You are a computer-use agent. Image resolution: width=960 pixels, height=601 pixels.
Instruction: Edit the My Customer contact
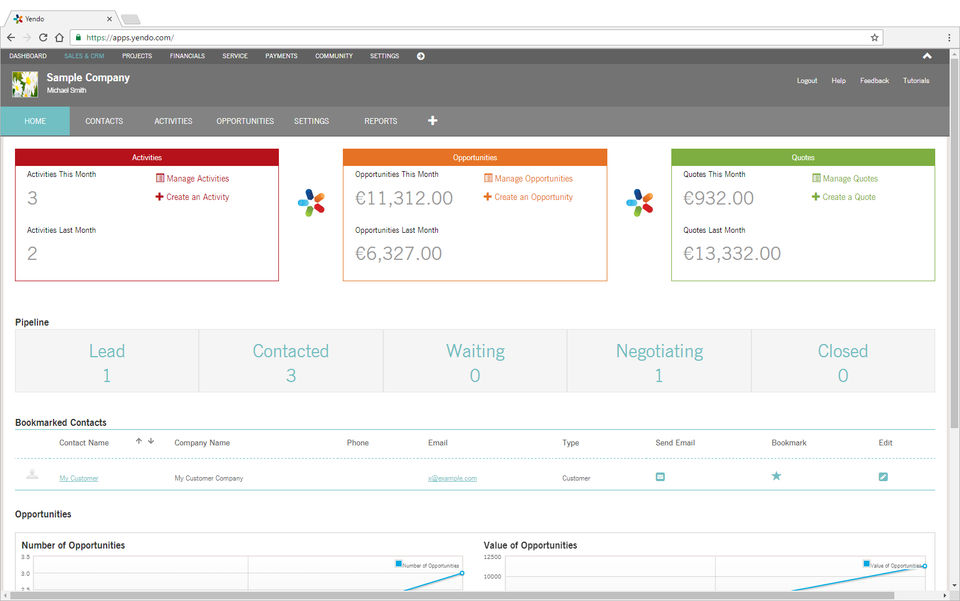coord(883,477)
